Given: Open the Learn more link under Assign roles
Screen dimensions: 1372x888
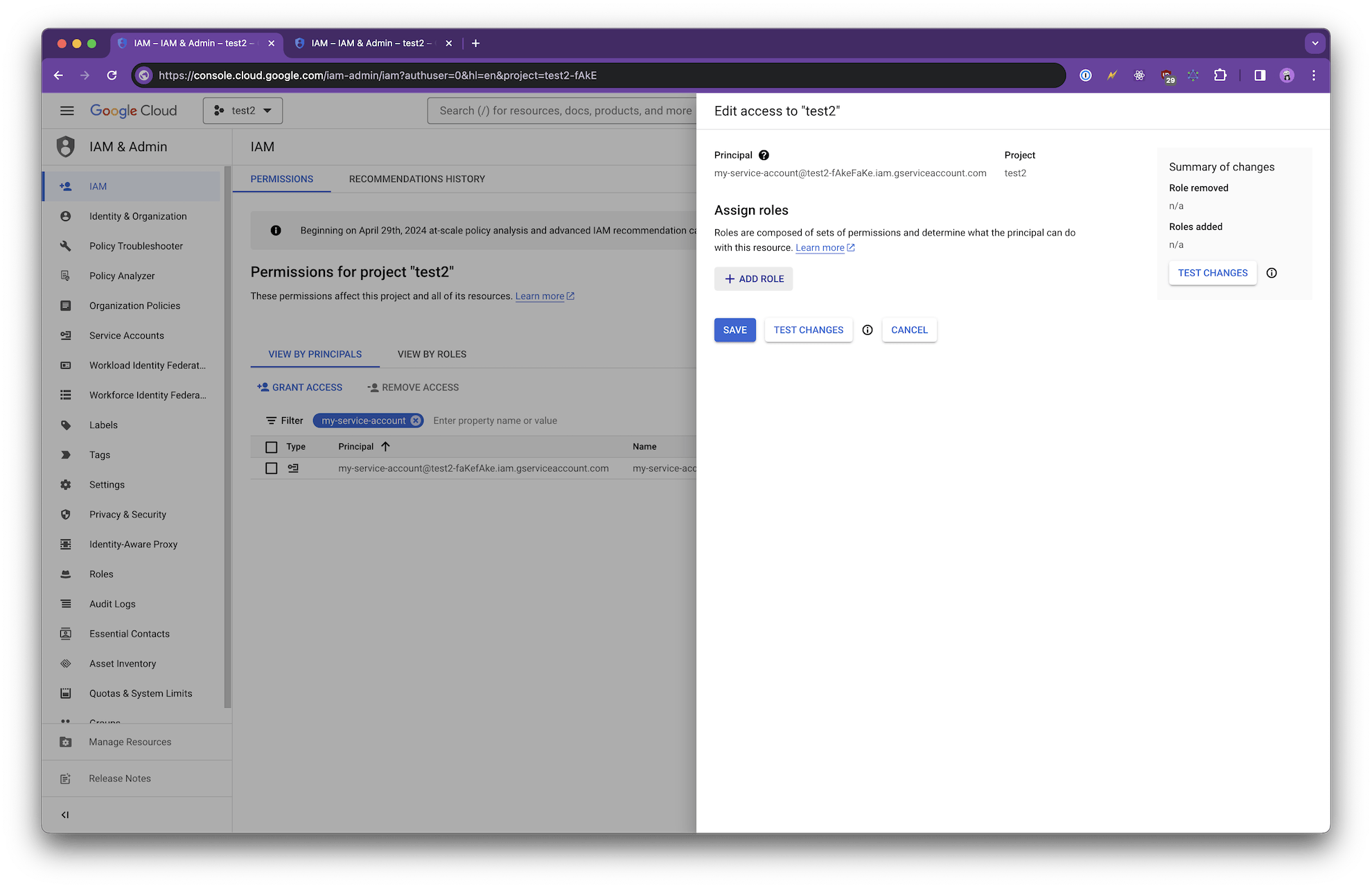Looking at the screenshot, I should click(820, 247).
